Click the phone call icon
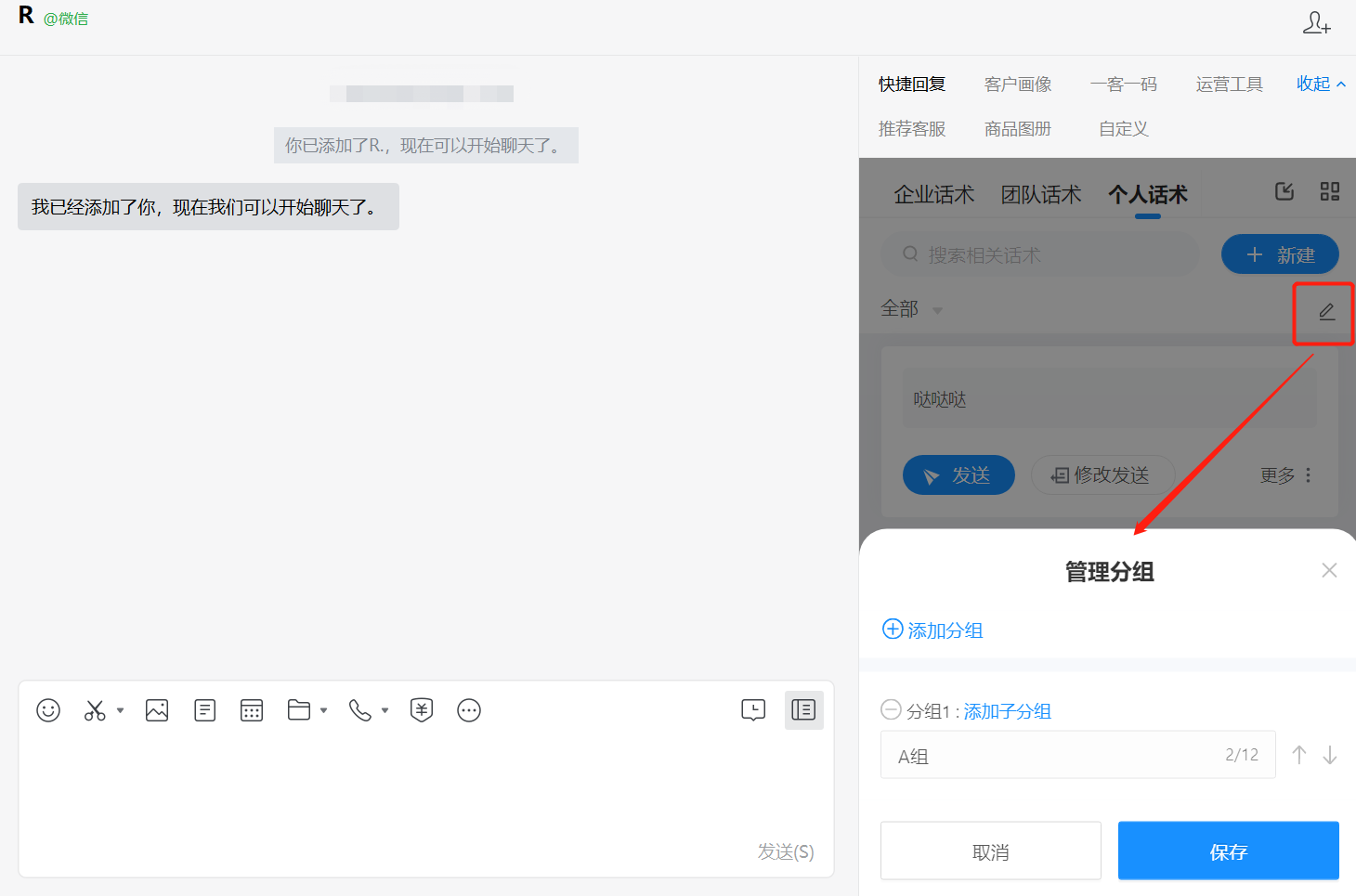Screen dimensions: 1356x896 pyautogui.click(x=359, y=710)
